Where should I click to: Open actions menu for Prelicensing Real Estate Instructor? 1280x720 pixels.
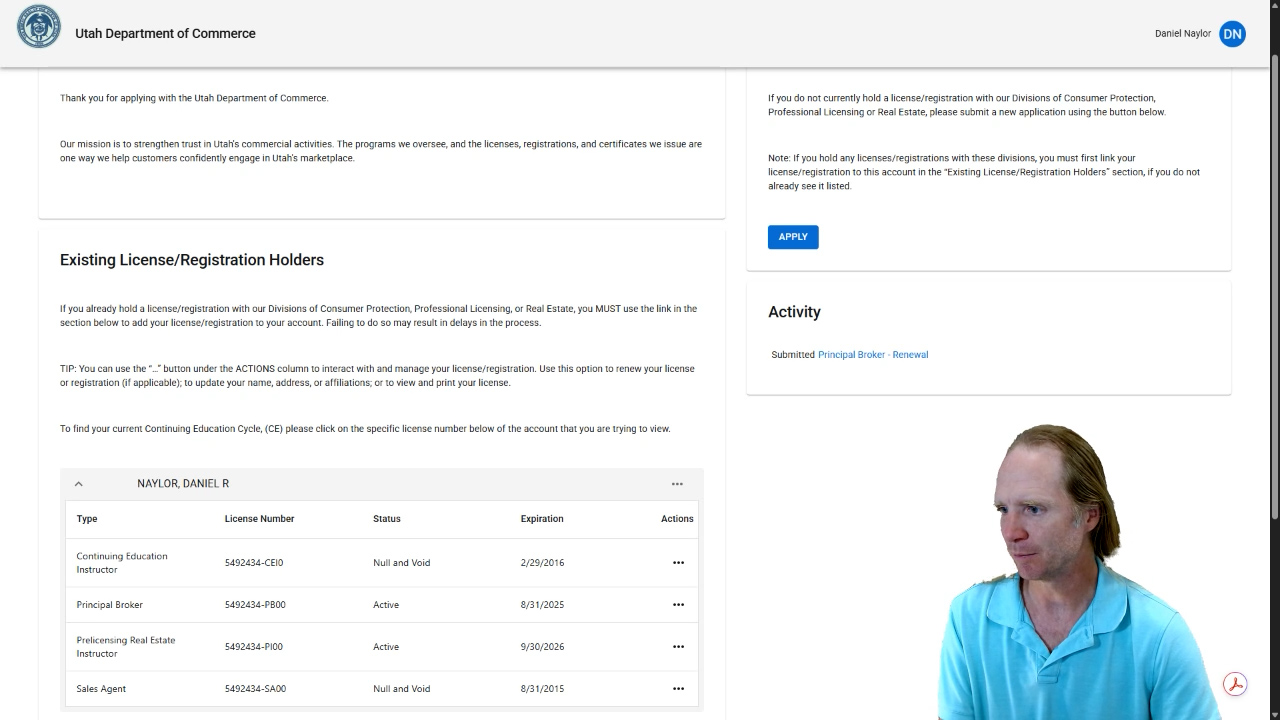point(678,647)
